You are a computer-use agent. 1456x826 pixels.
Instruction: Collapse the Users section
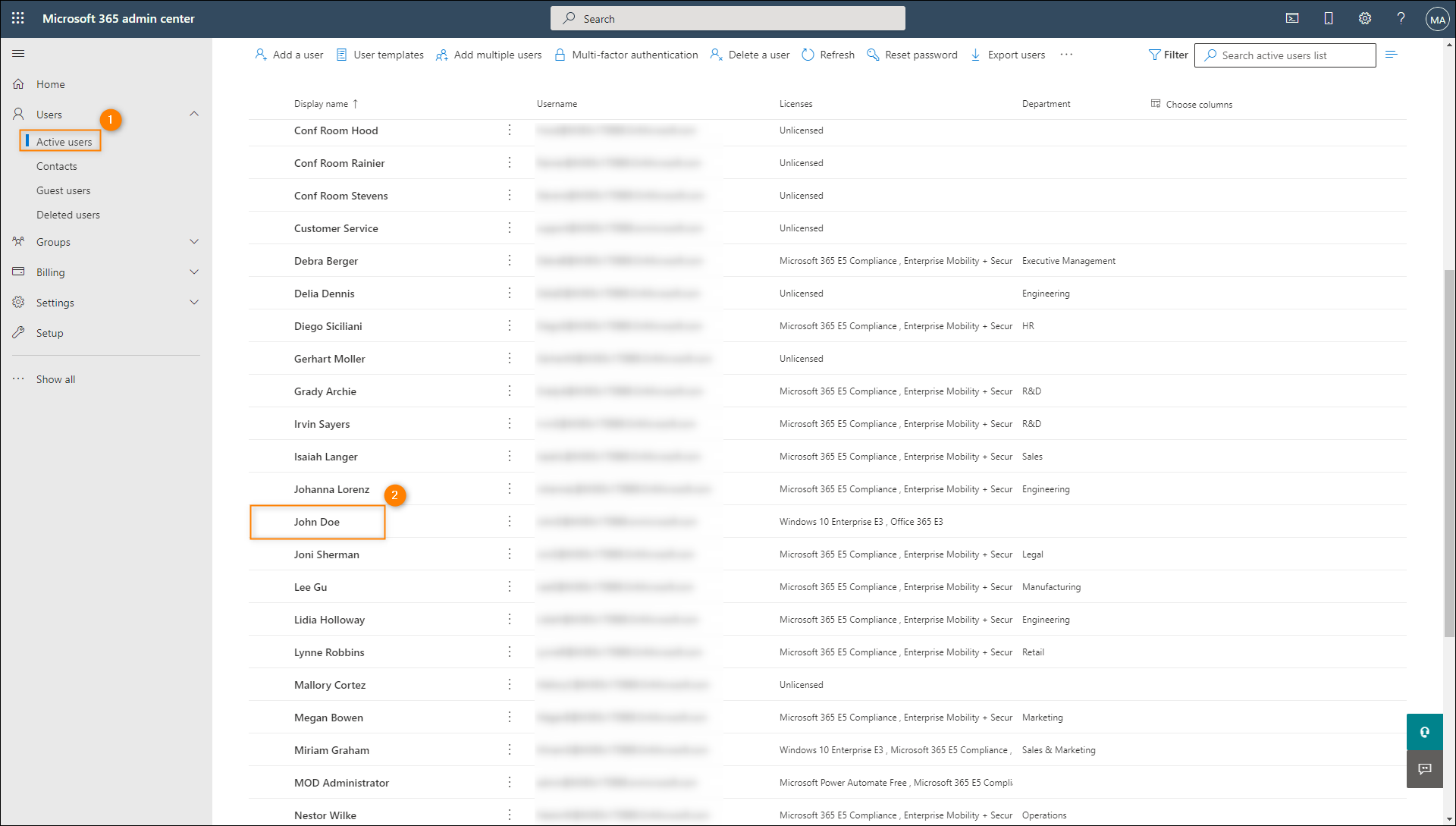(194, 114)
